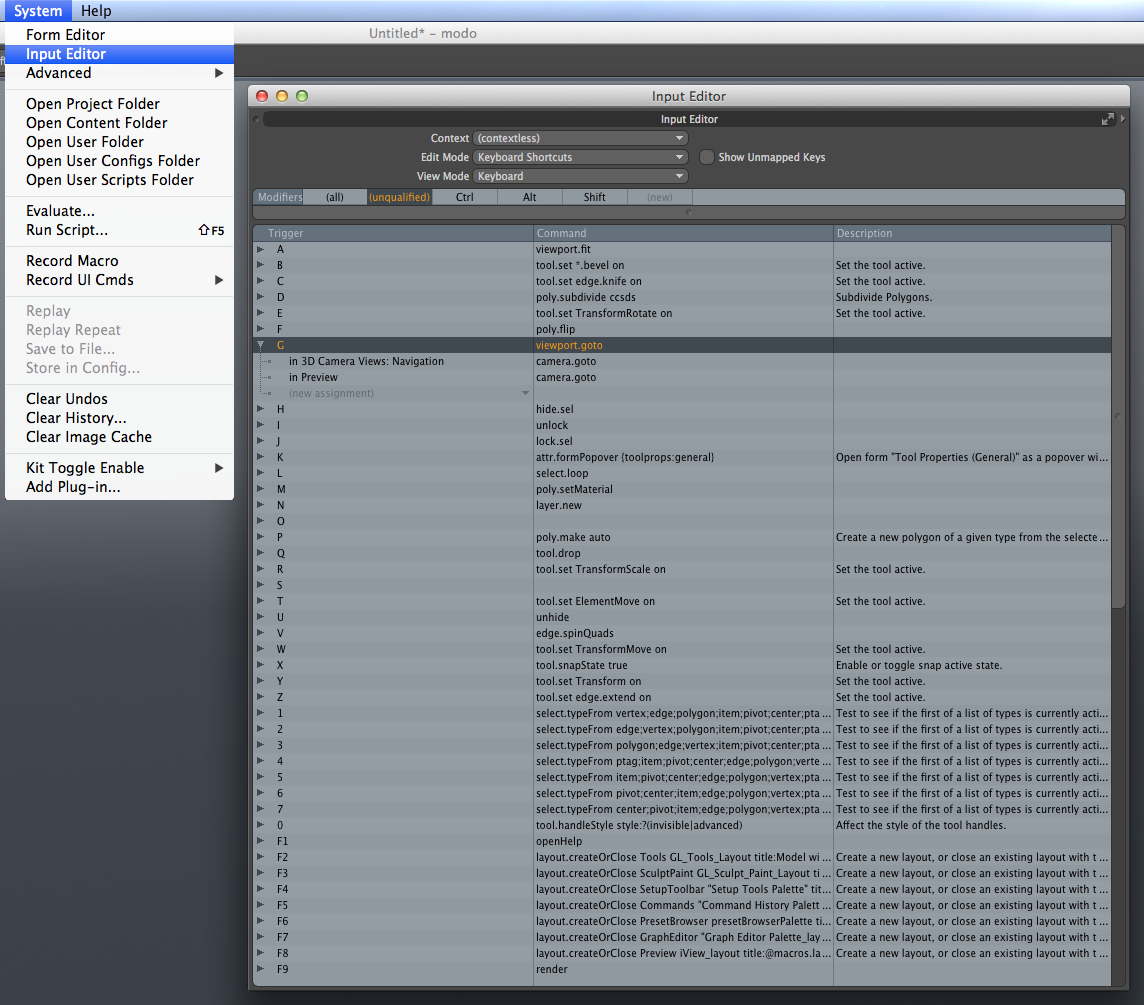1144x1005 pixels.
Task: Expand the F1 trigger row
Action: point(260,841)
